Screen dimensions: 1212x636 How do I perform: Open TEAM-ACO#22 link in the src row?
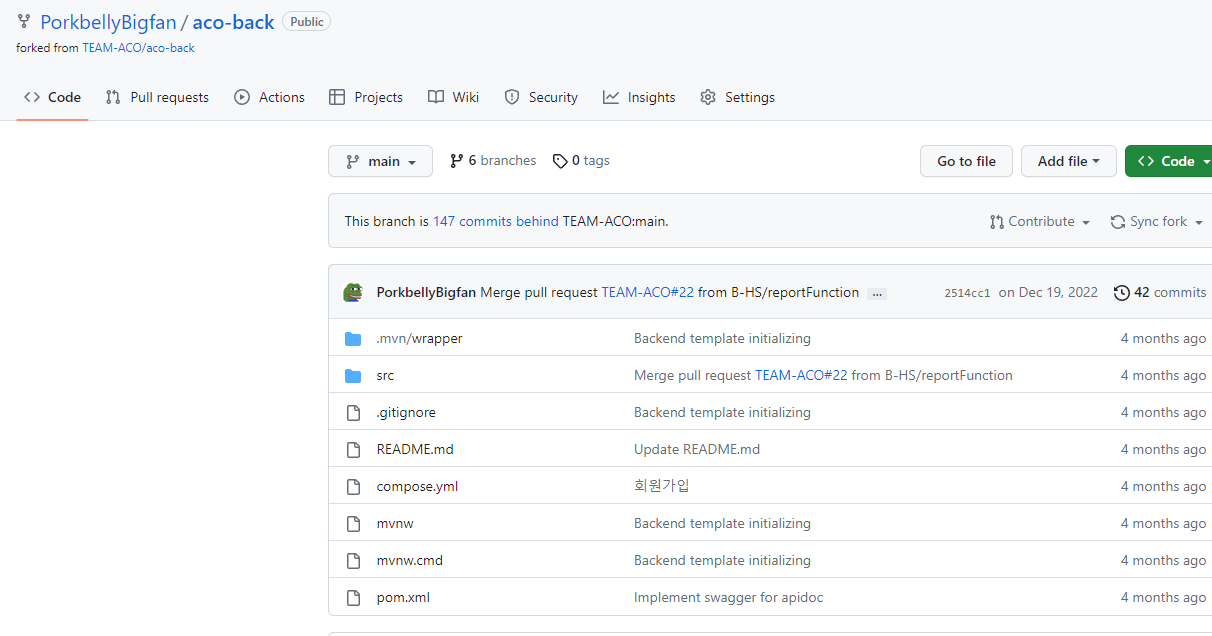(801, 376)
